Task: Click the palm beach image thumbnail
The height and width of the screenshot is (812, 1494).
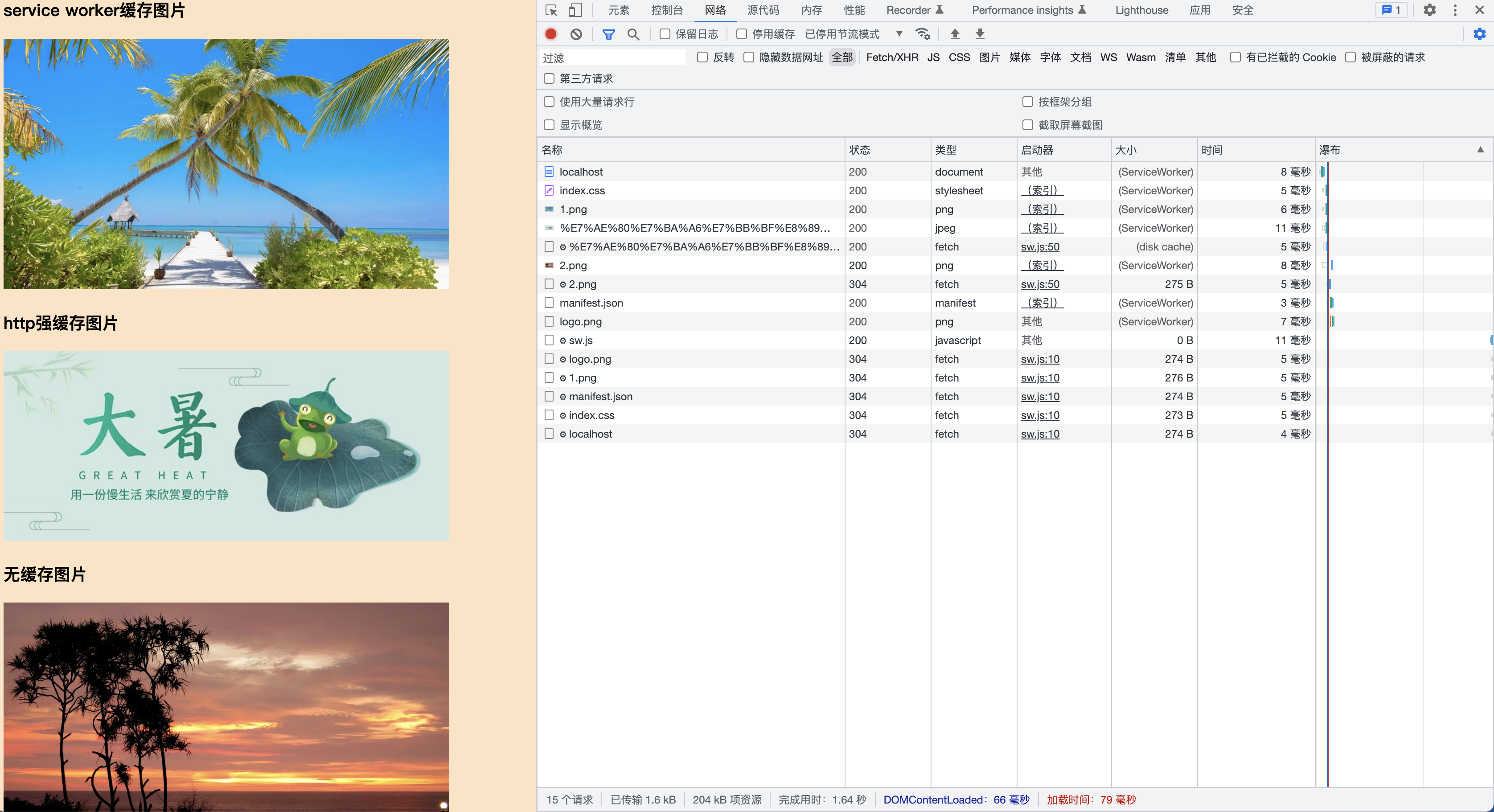Action: coord(226,164)
